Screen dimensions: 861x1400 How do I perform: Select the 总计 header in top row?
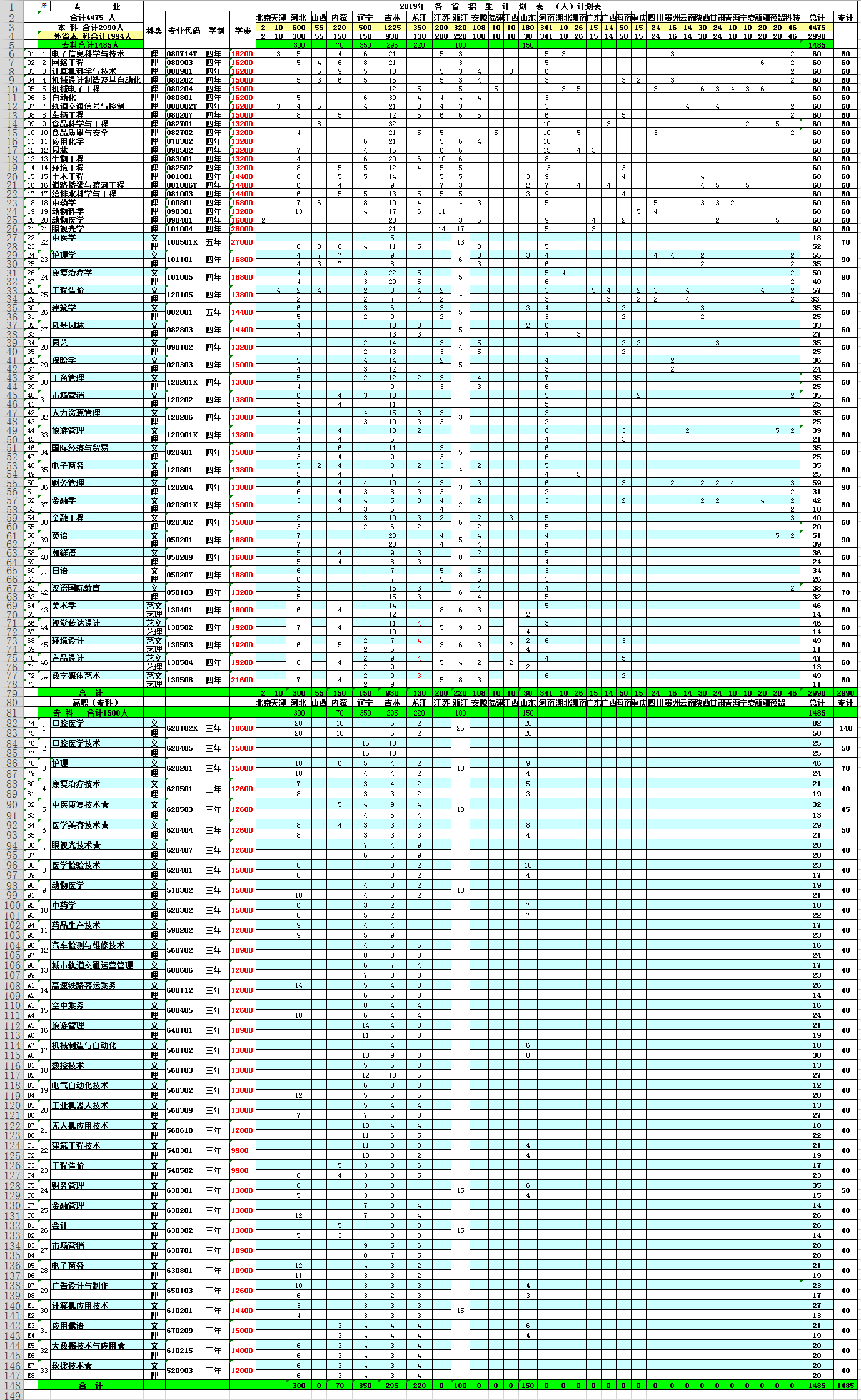coord(817,18)
